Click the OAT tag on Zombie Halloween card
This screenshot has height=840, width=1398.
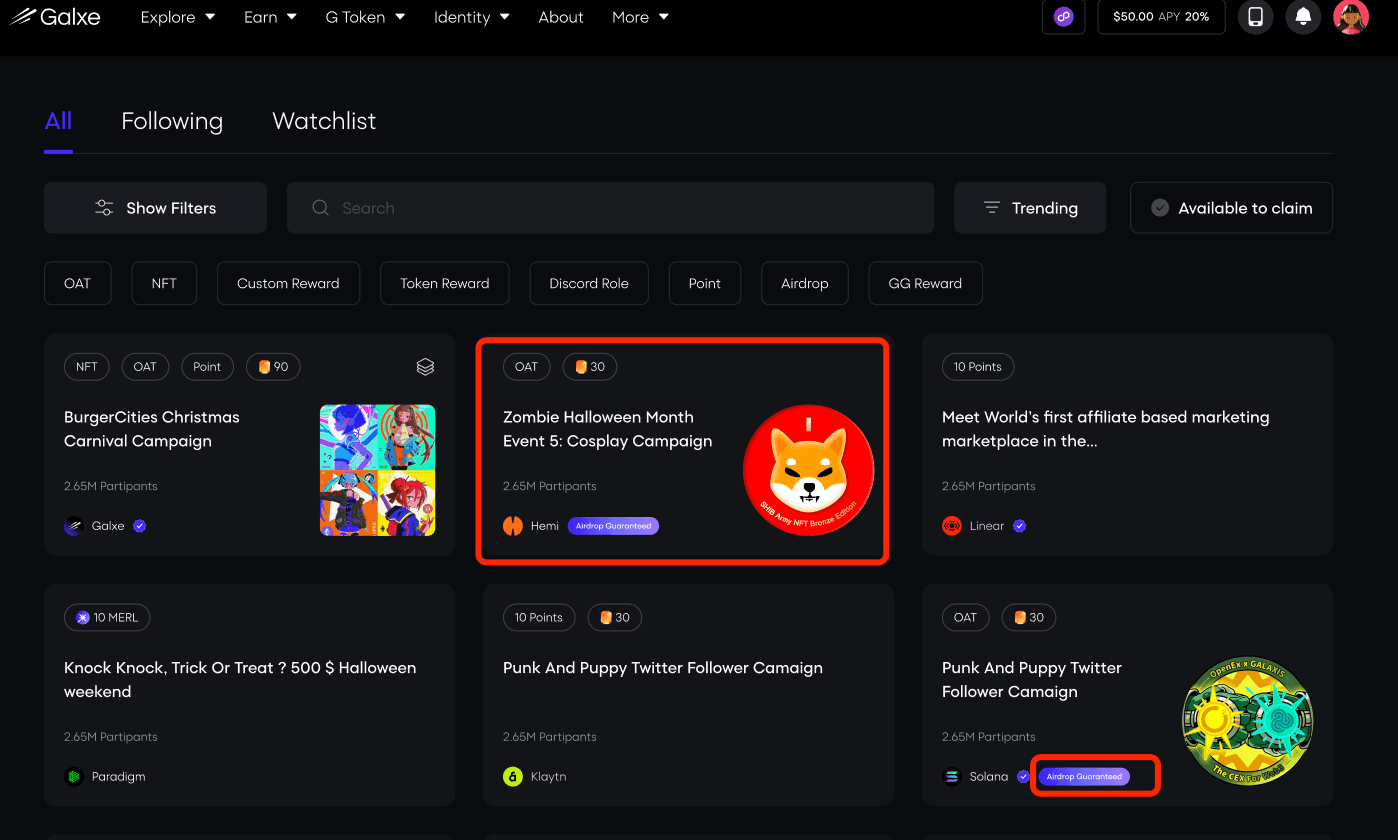coord(526,367)
